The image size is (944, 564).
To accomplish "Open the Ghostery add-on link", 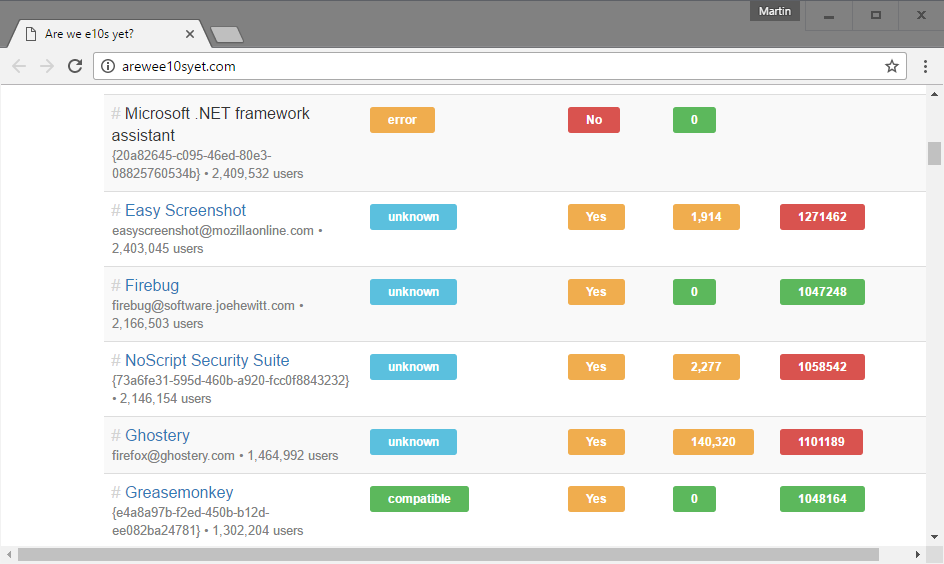I will coord(157,435).
